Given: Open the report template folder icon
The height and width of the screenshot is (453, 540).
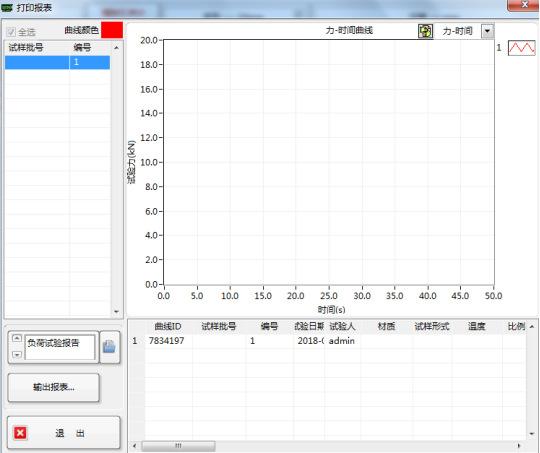Looking at the screenshot, I should coord(110,347).
